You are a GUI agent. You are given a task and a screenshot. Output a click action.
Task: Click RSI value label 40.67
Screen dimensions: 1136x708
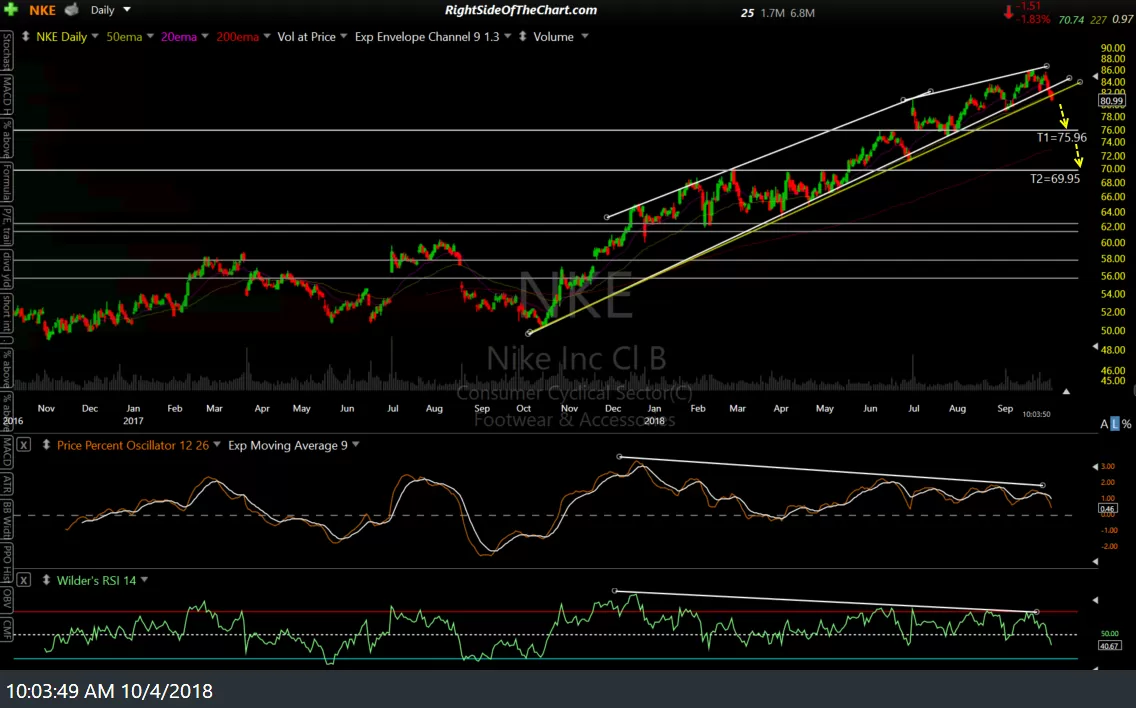point(1109,645)
